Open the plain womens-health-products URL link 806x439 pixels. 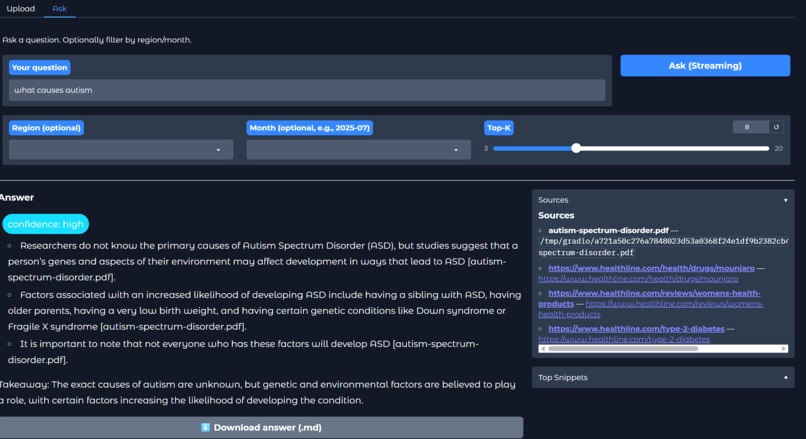click(x=651, y=309)
